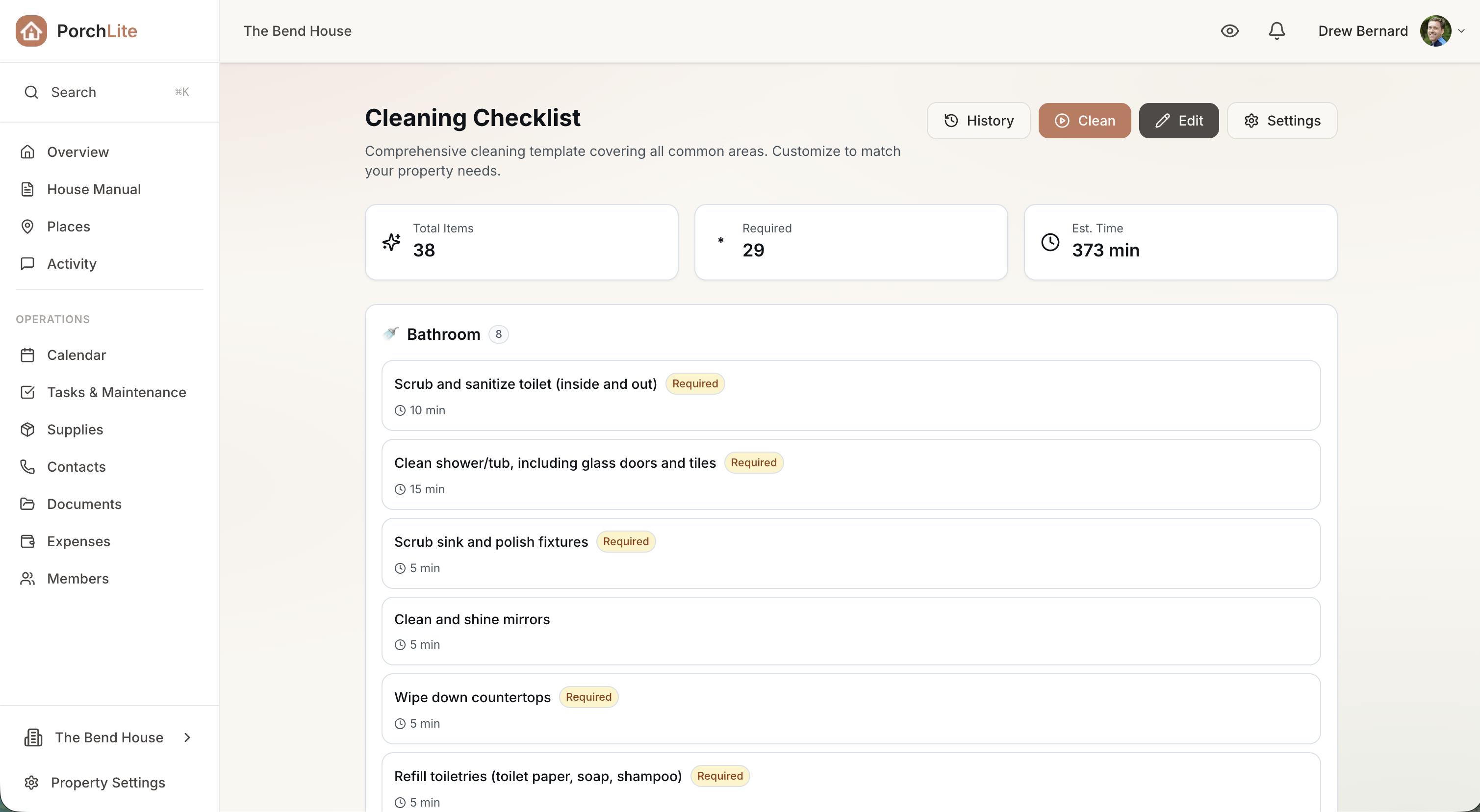This screenshot has height=812, width=1480.
Task: Collapse the Bathroom checklist section
Action: pyautogui.click(x=443, y=334)
